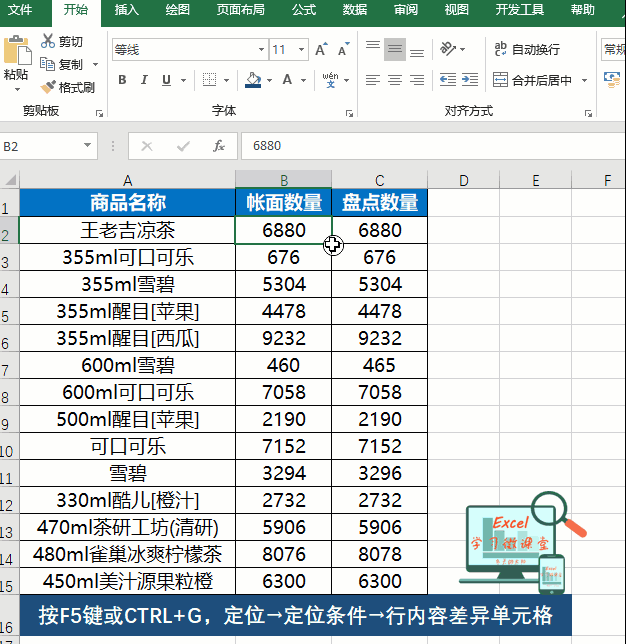Click cell with 3296
Screen dimensions: 626x644
pos(380,473)
